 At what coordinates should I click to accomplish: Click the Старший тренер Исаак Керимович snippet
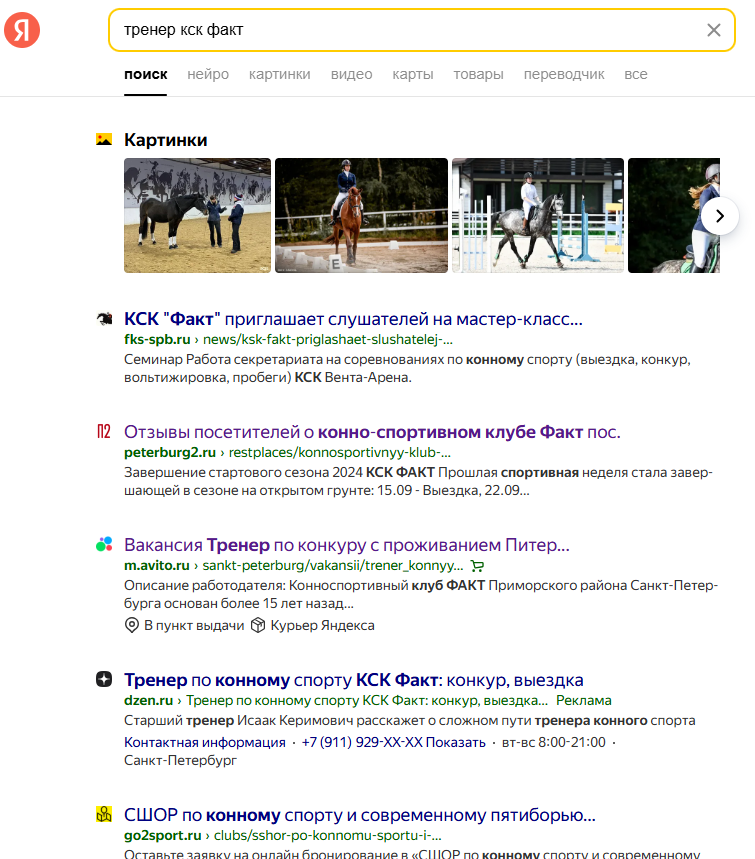click(x=409, y=720)
